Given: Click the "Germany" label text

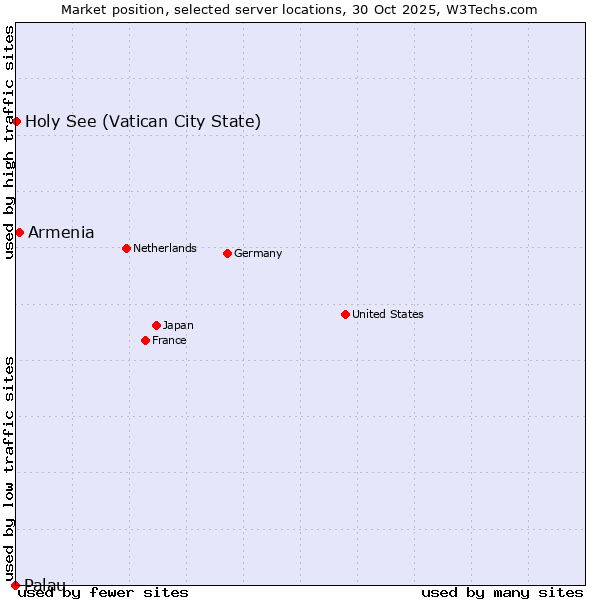Looking at the screenshot, I should 258,253.
